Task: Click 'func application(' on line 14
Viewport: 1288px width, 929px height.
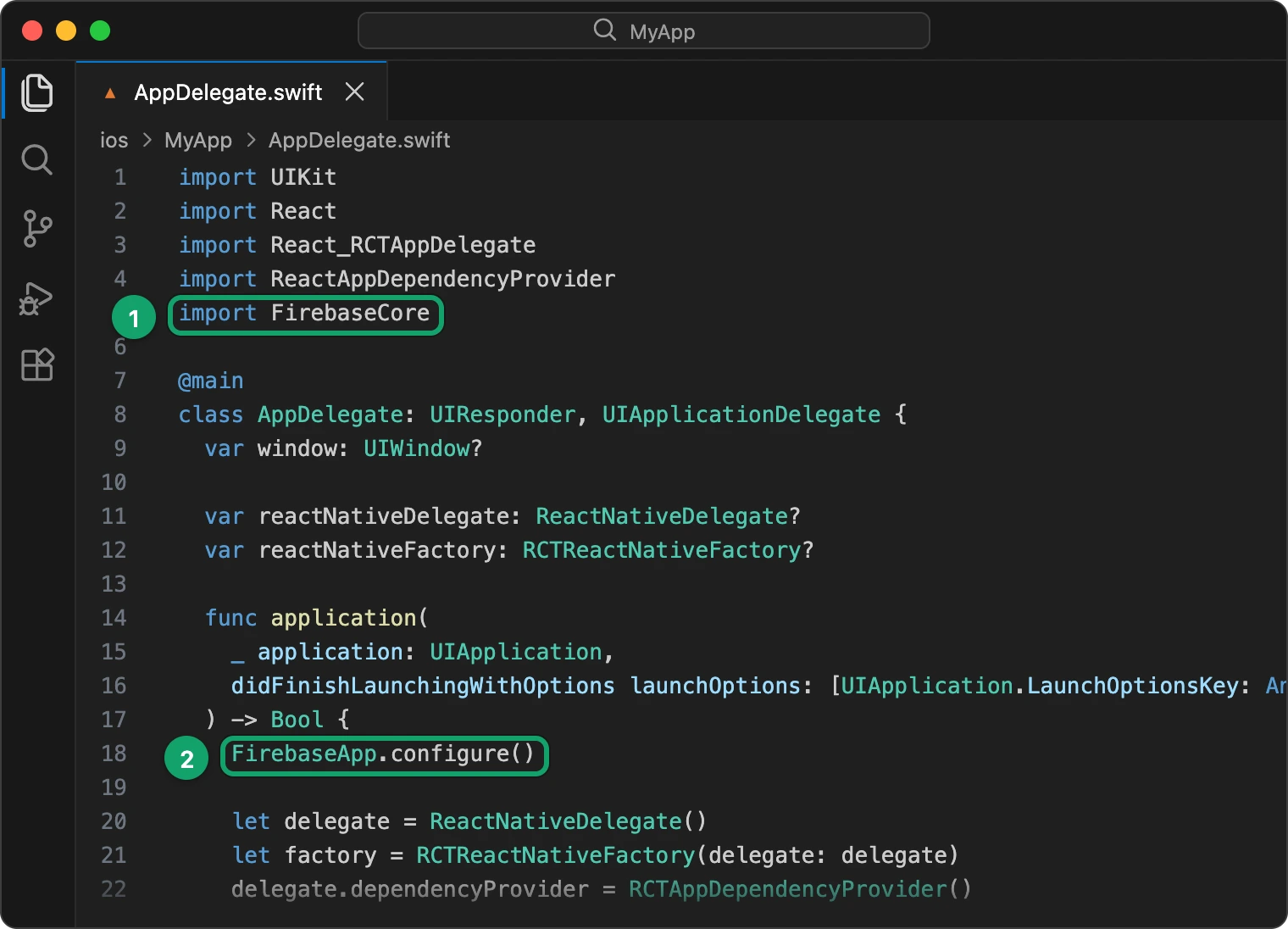Action: click(317, 618)
